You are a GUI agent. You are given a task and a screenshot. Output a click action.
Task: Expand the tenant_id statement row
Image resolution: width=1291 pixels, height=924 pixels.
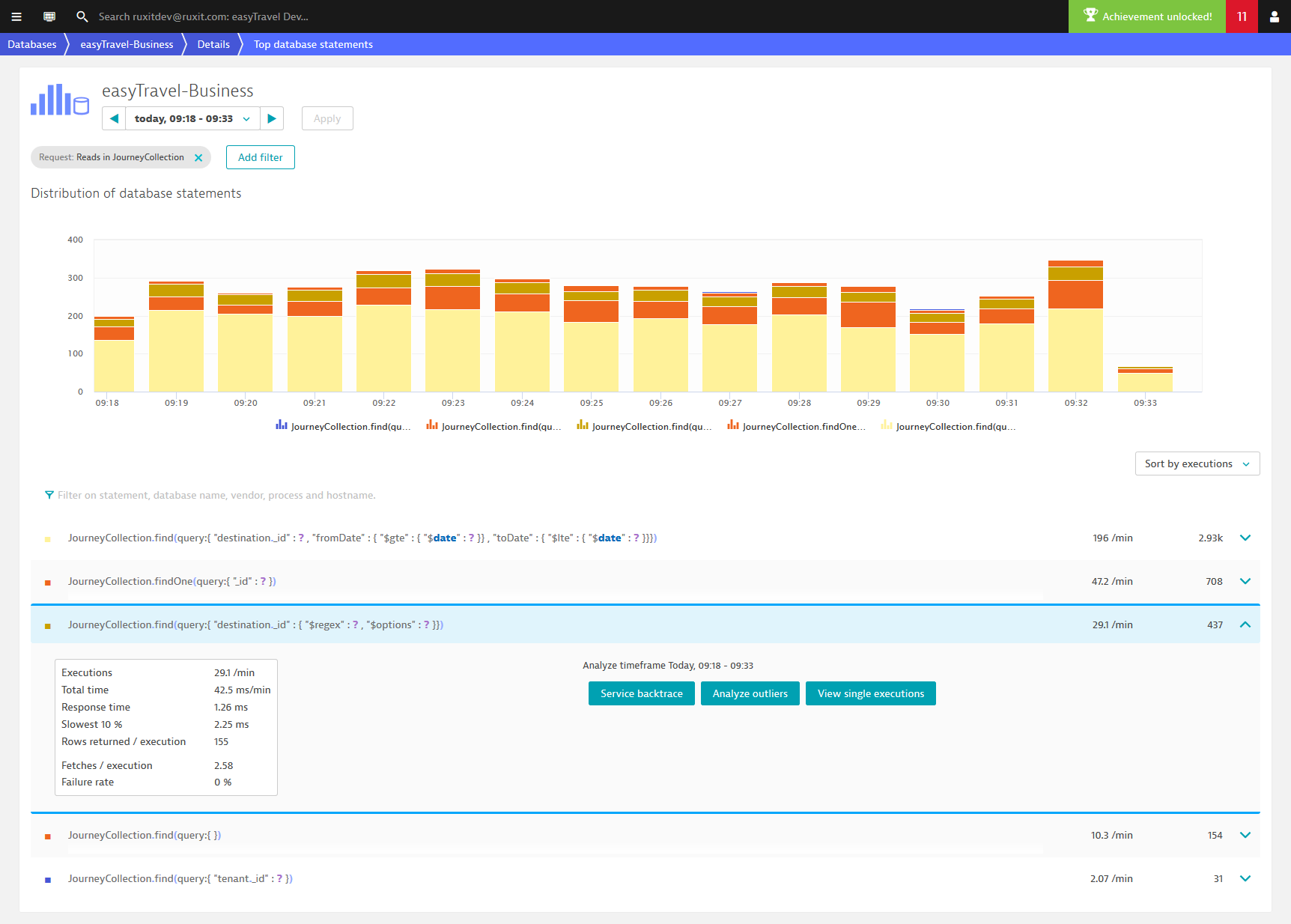(1245, 878)
